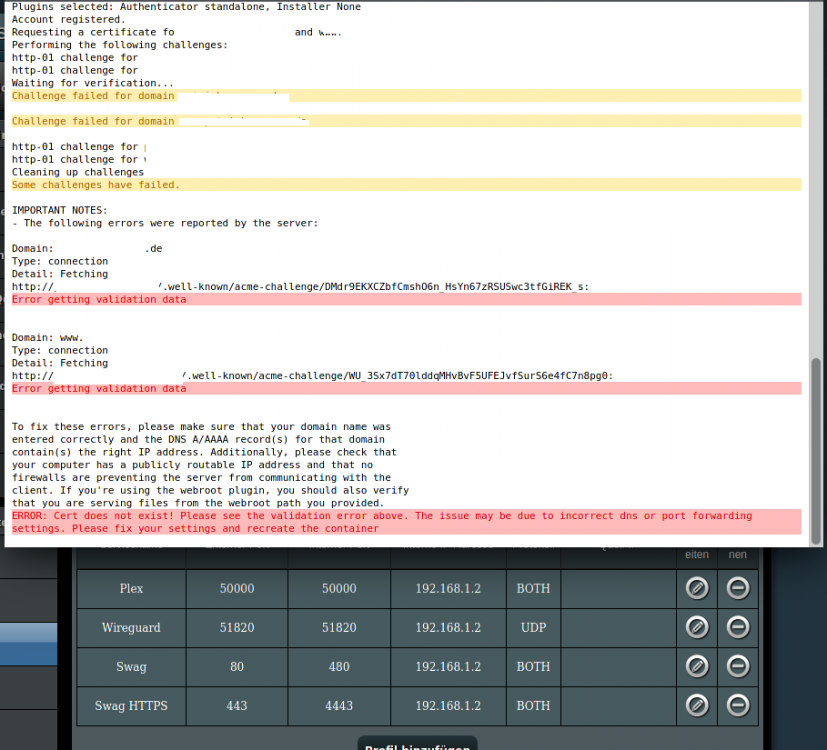Delete the Wireguard port forwarding rule
The image size is (827, 750).
coord(738,627)
